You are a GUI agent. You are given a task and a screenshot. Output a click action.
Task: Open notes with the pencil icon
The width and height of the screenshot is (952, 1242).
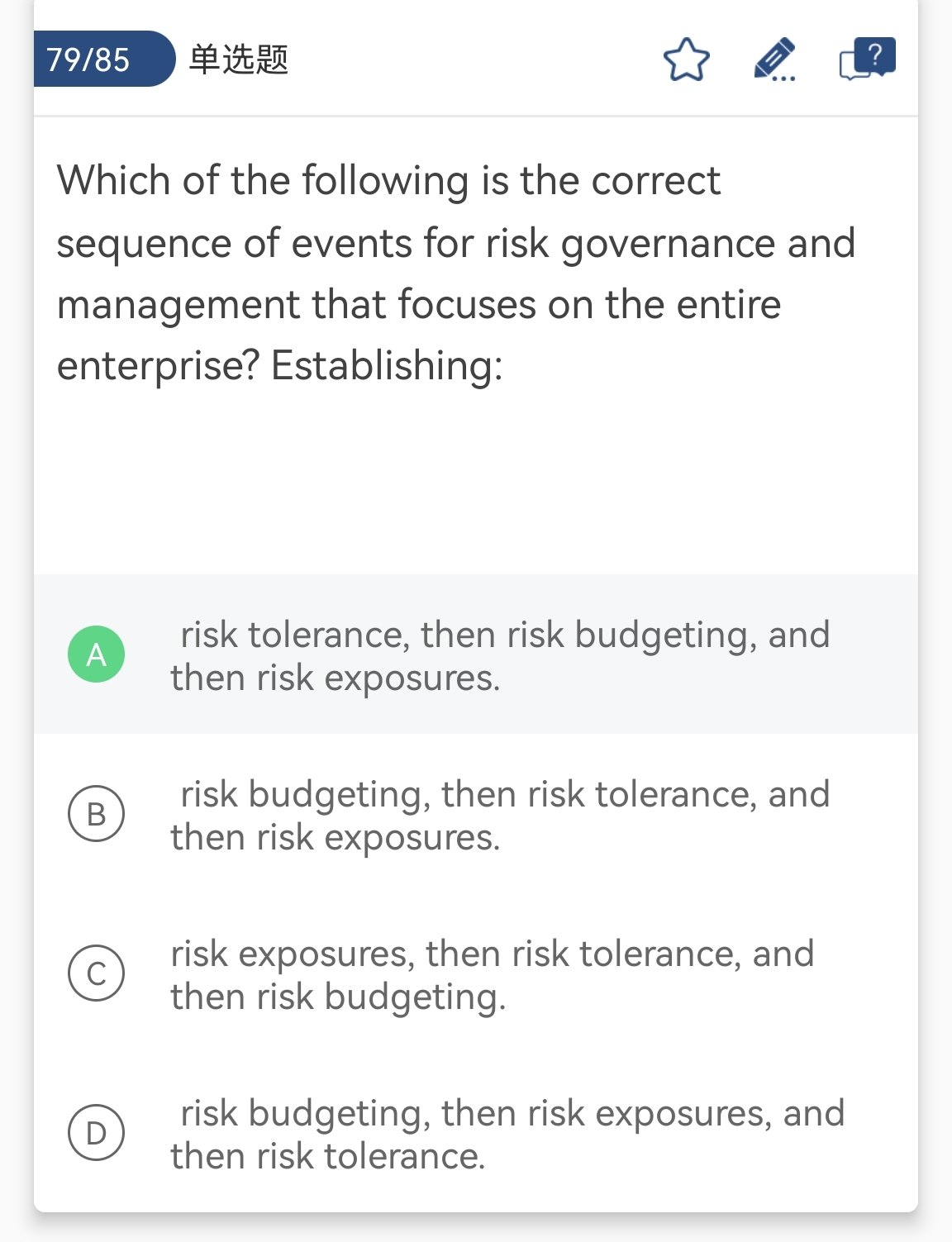tap(774, 59)
